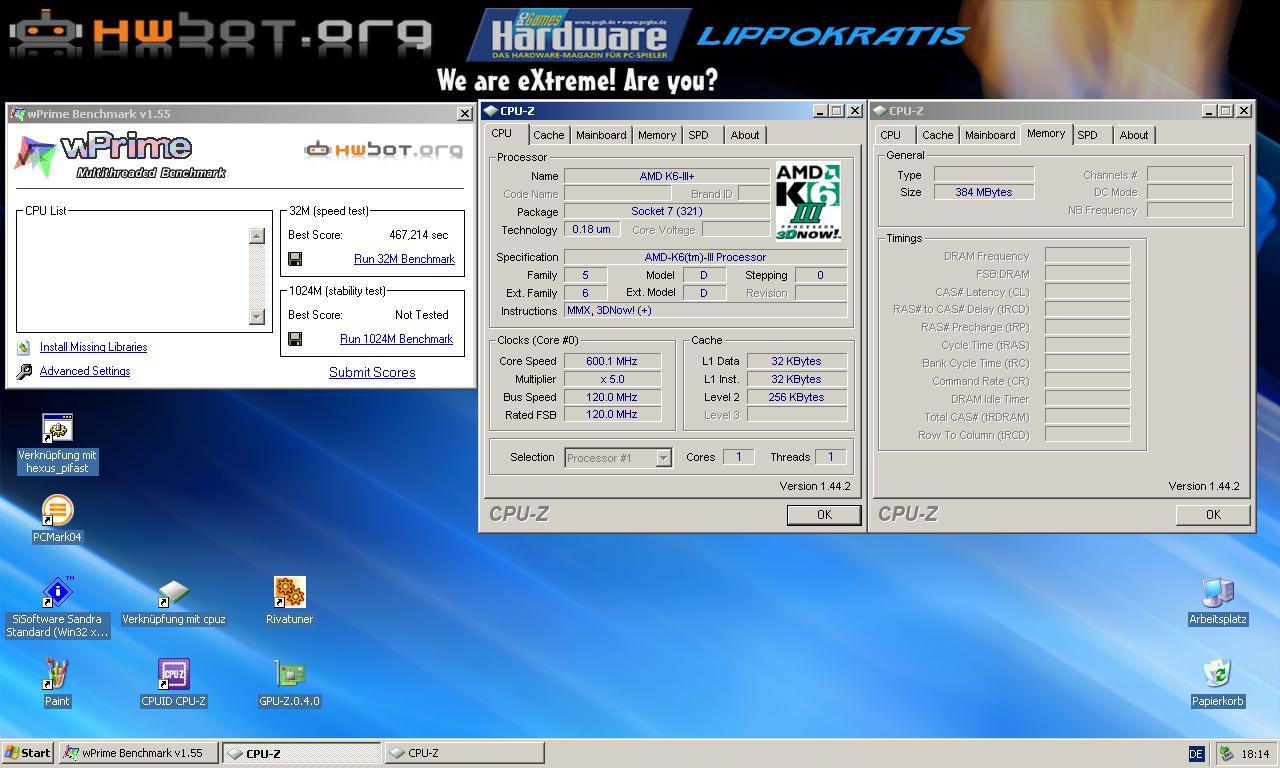
Task: Click DE language indicator in tray
Action: click(1196, 754)
